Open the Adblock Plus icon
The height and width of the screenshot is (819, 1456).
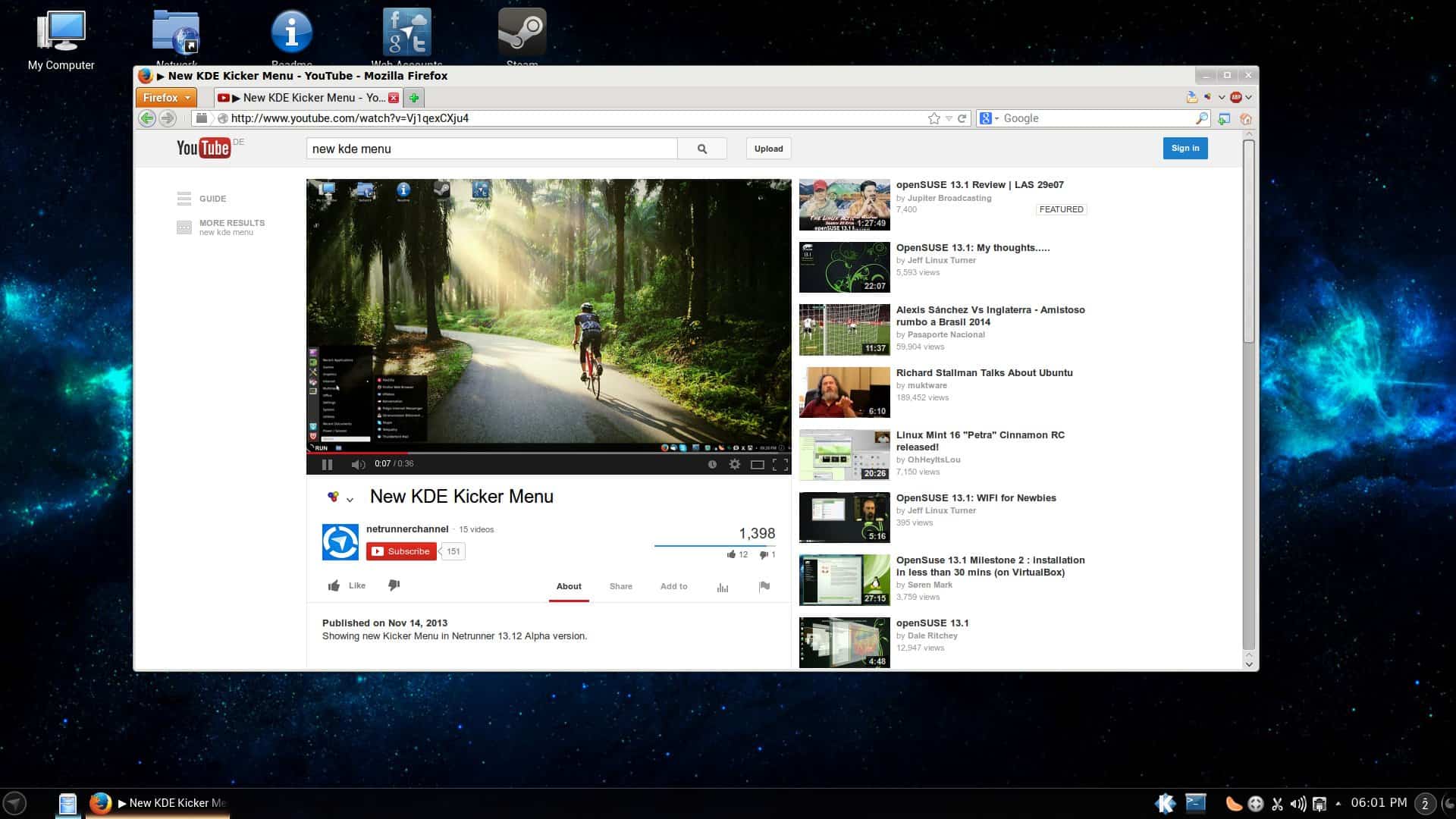(1236, 97)
